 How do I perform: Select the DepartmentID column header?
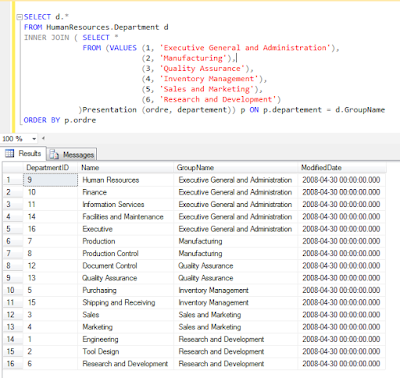(50, 167)
